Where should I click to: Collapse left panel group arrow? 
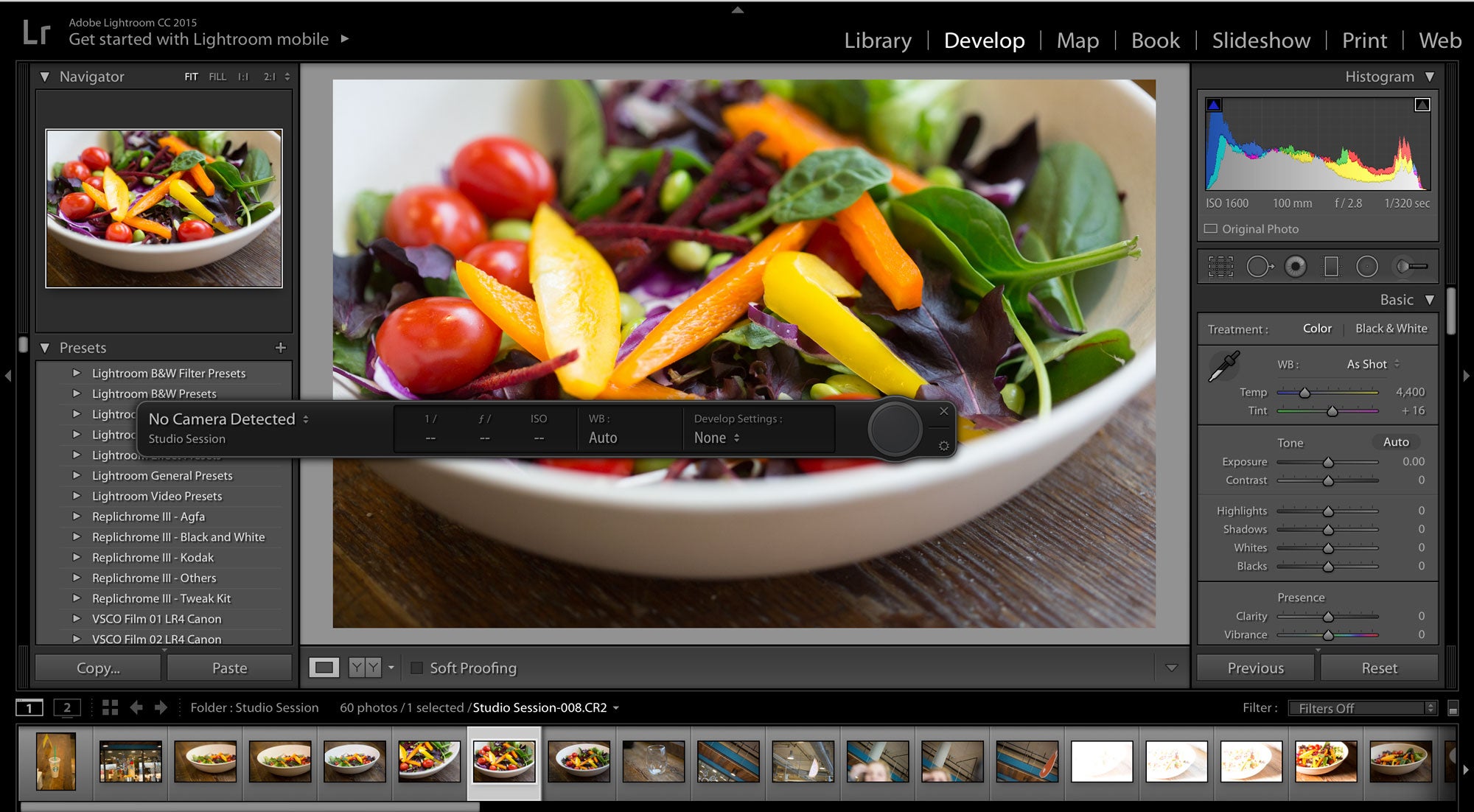(x=8, y=376)
